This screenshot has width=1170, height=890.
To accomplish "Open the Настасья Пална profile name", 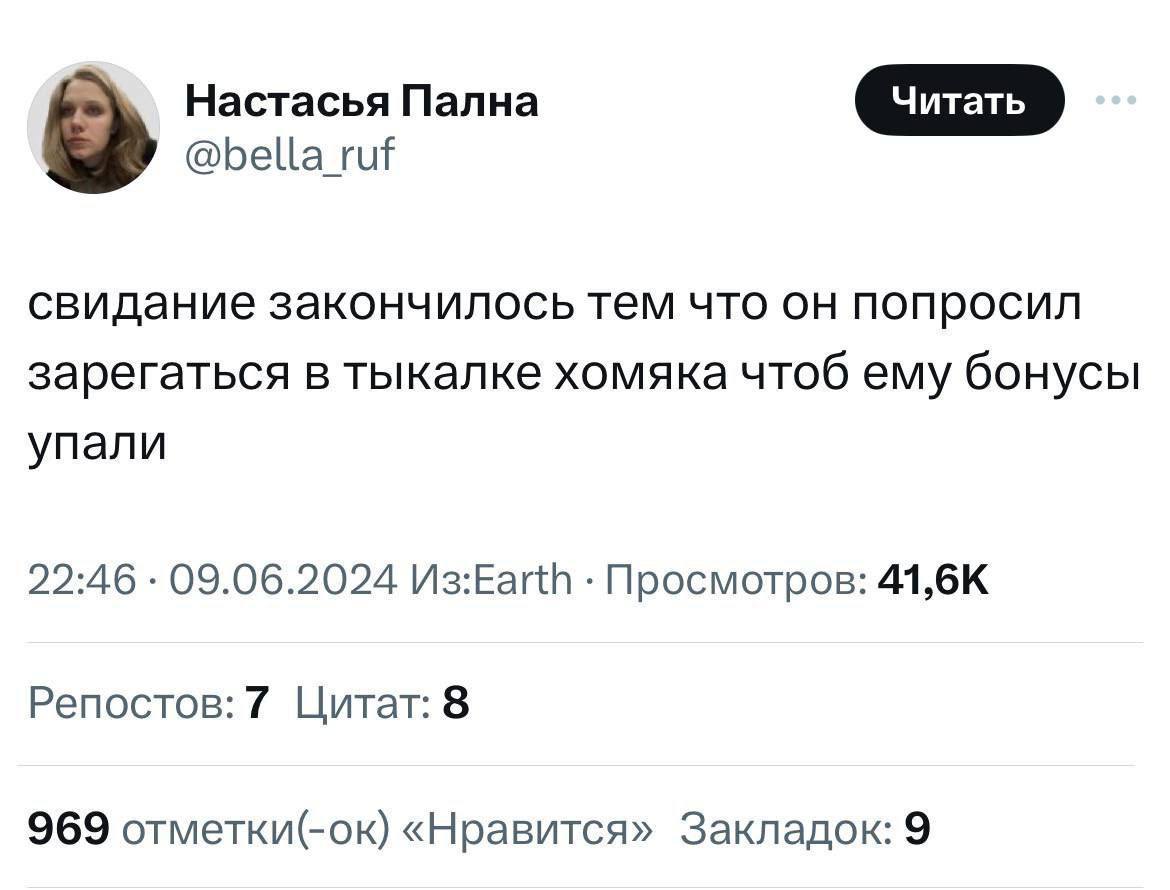I will pyautogui.click(x=362, y=101).
